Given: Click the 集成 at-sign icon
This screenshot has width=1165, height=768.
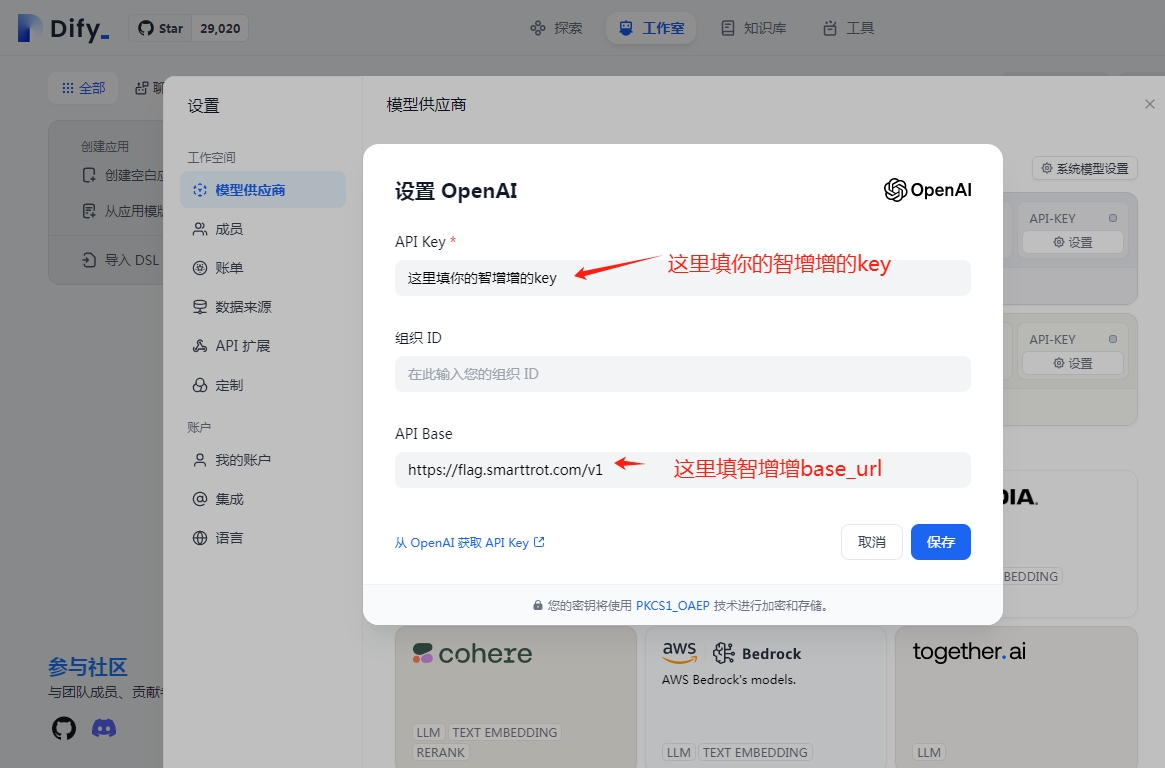Looking at the screenshot, I should click(x=200, y=499).
